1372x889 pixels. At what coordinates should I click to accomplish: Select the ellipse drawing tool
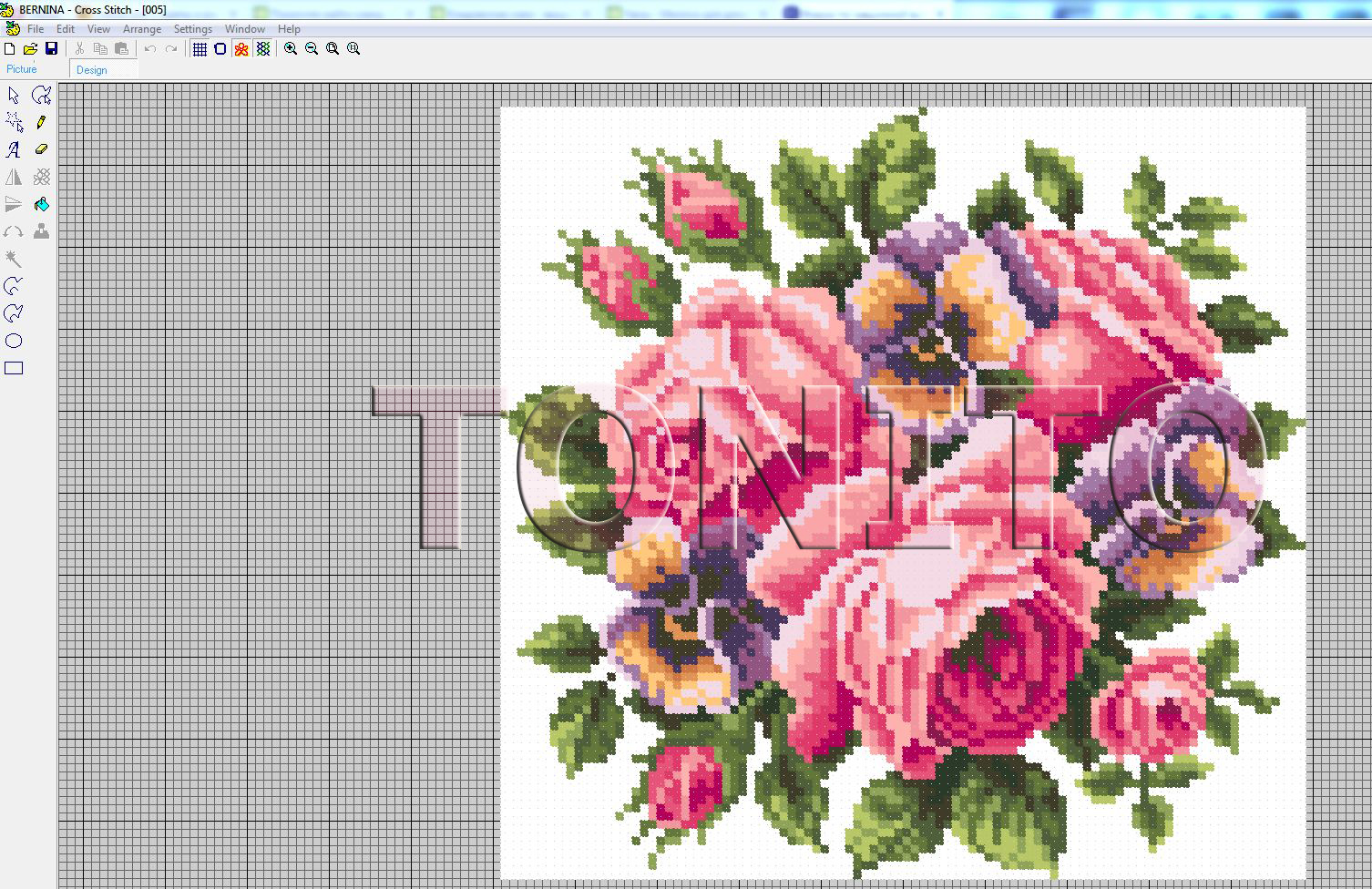click(14, 341)
